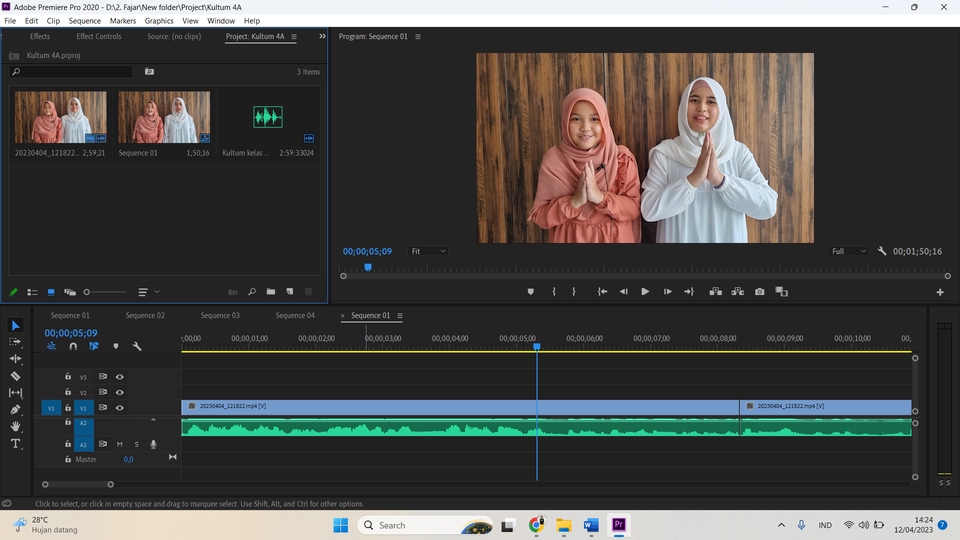Toggle V3 track output eye
This screenshot has width=960, height=540.
119,377
